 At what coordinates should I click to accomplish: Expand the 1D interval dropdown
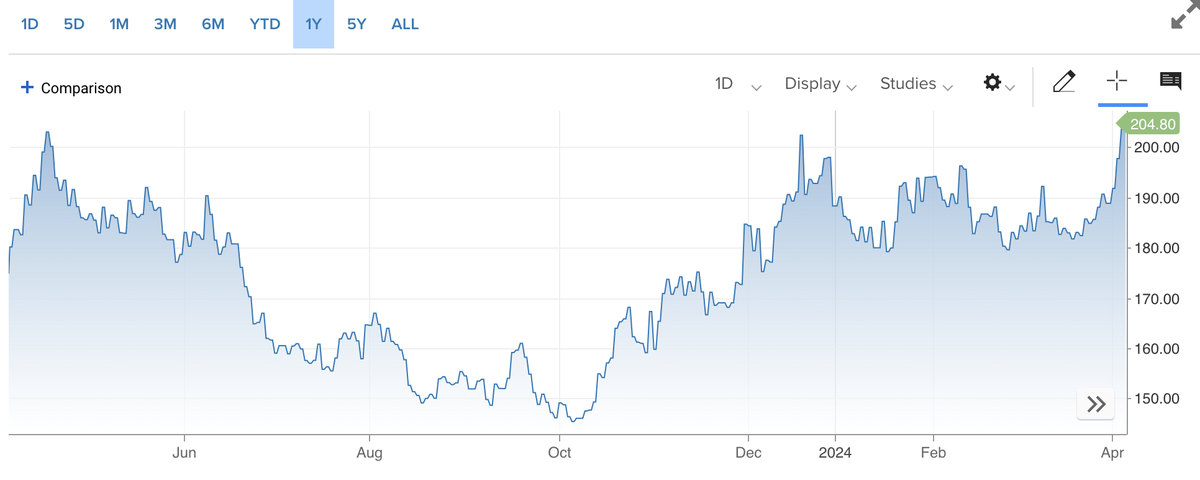tap(738, 84)
